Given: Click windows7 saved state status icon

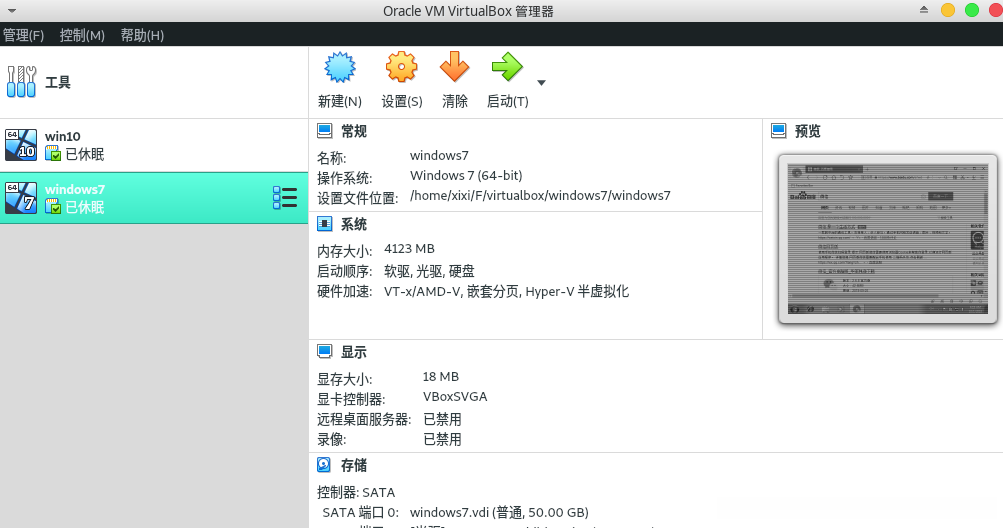Looking at the screenshot, I should [53, 207].
